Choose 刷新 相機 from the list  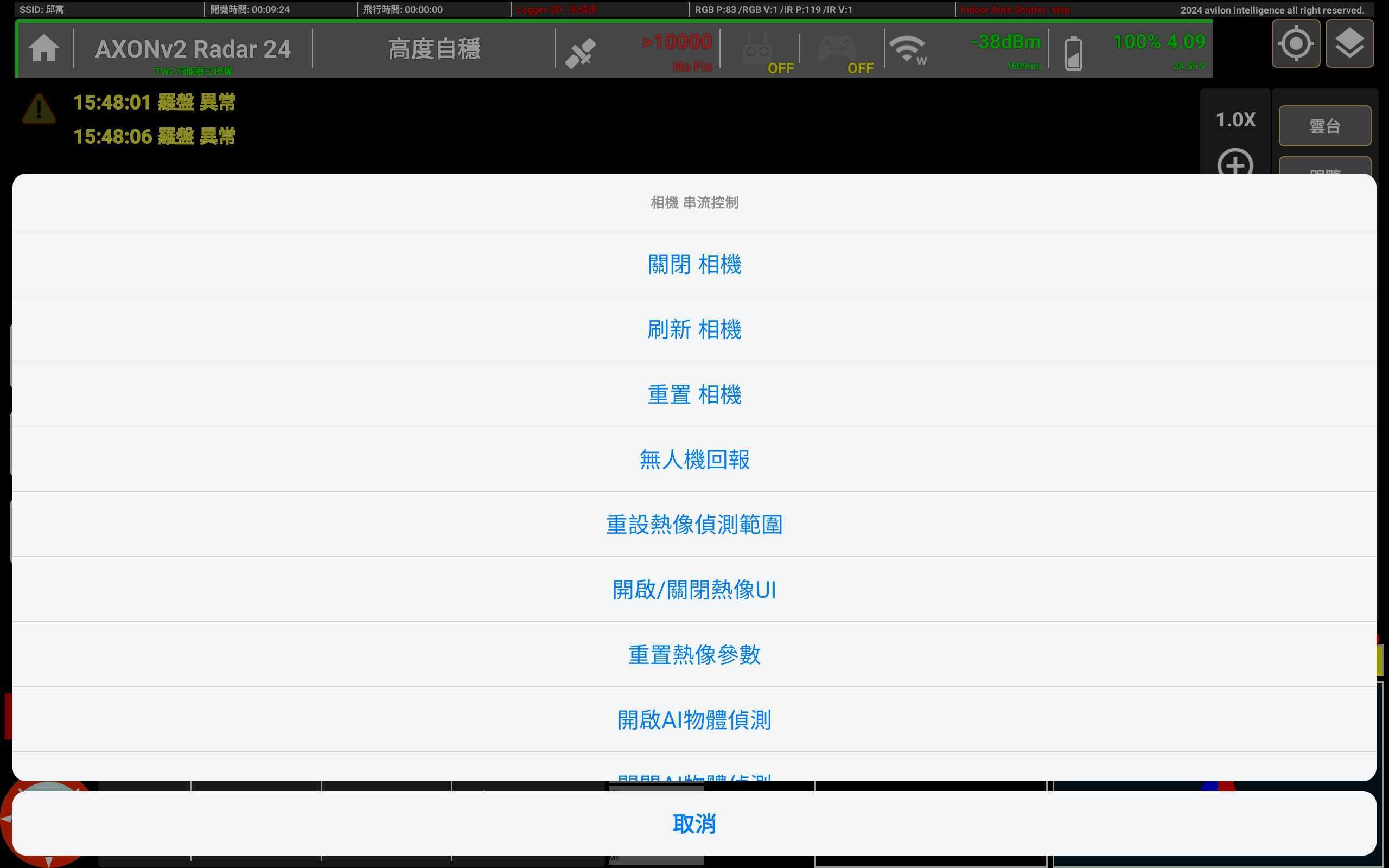click(x=694, y=329)
